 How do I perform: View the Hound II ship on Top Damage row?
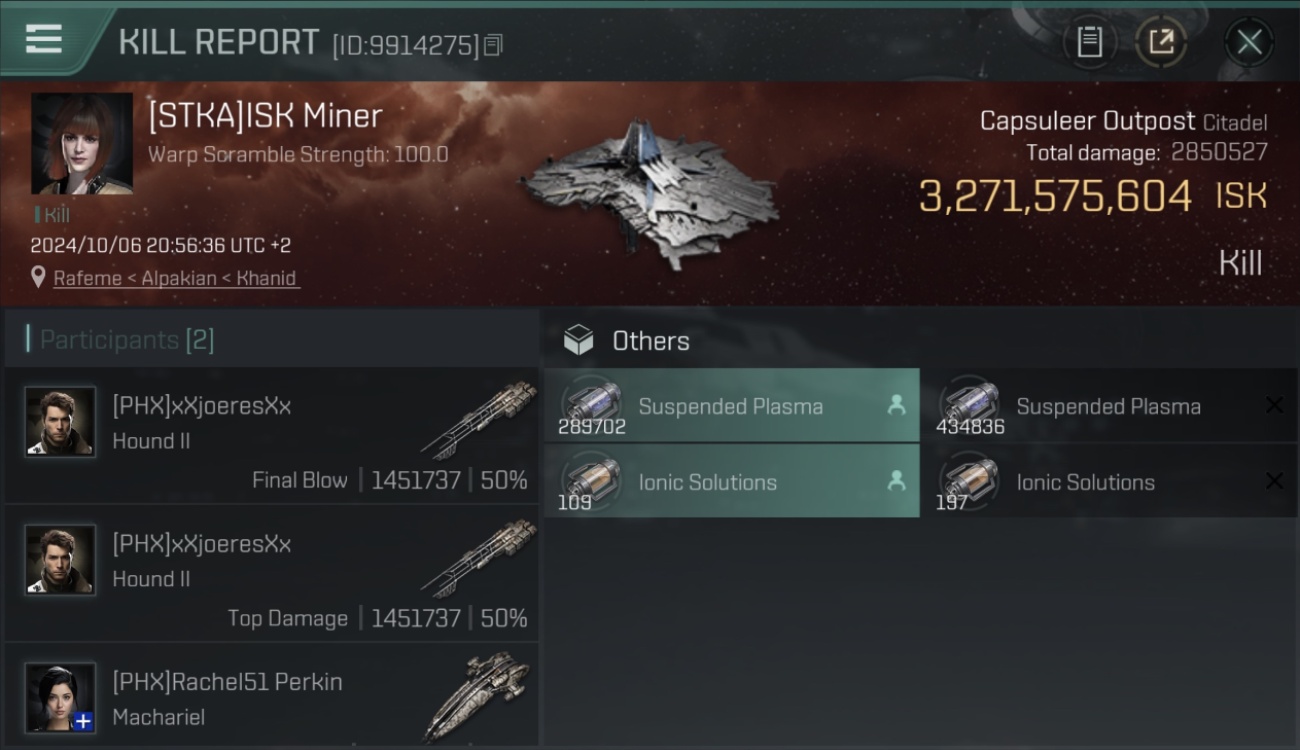coord(478,559)
